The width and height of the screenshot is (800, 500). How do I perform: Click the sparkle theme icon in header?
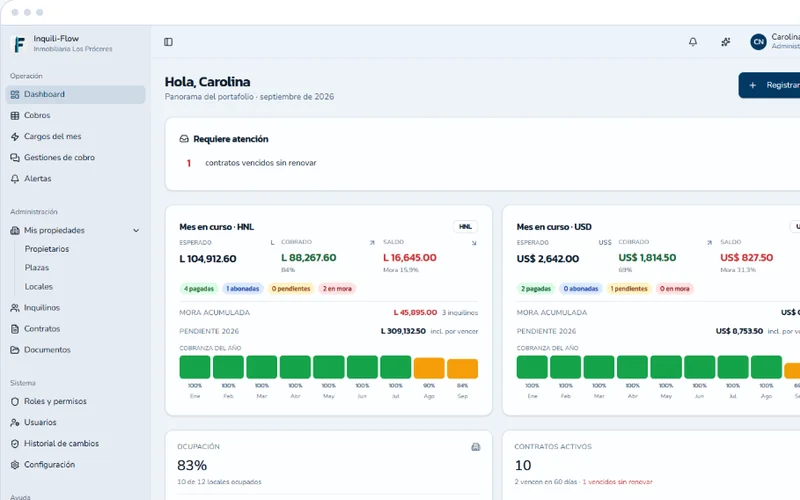tap(726, 42)
